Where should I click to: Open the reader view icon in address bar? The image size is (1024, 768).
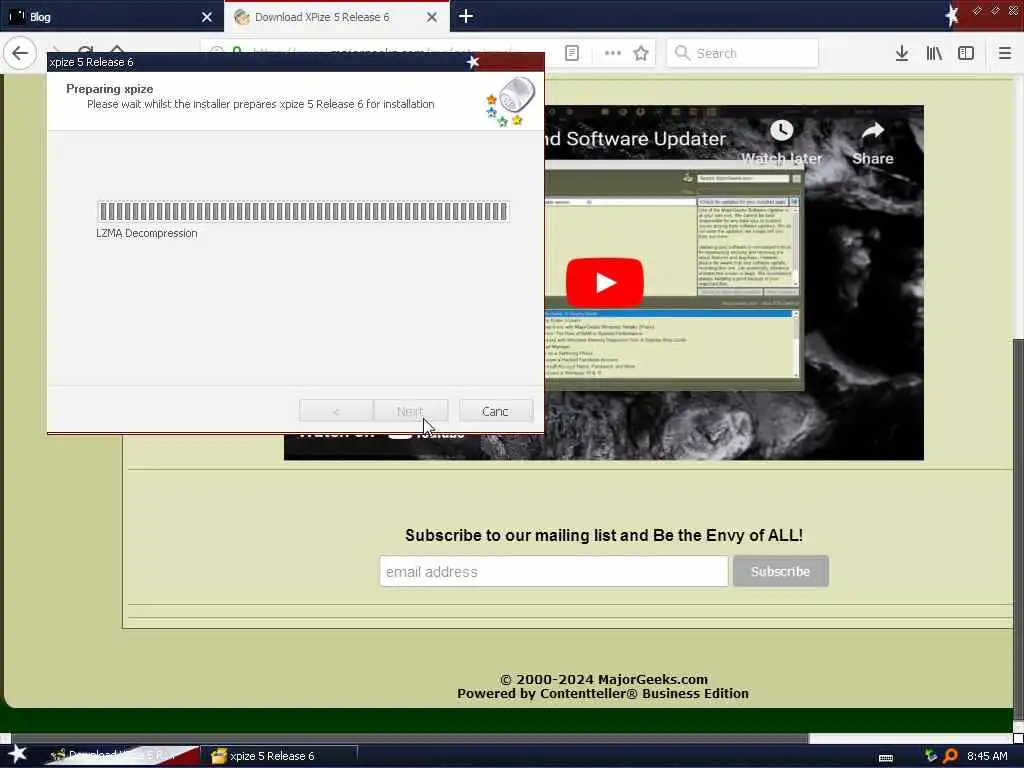(571, 53)
